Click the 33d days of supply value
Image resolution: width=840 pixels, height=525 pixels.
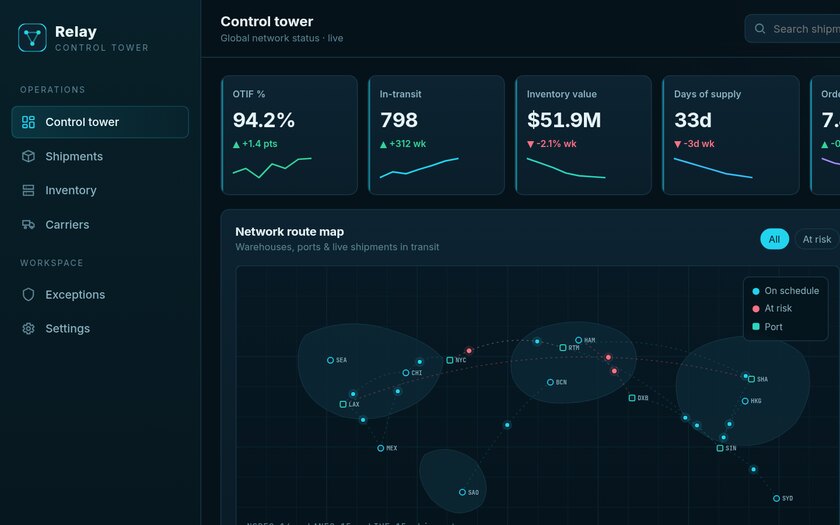point(693,120)
